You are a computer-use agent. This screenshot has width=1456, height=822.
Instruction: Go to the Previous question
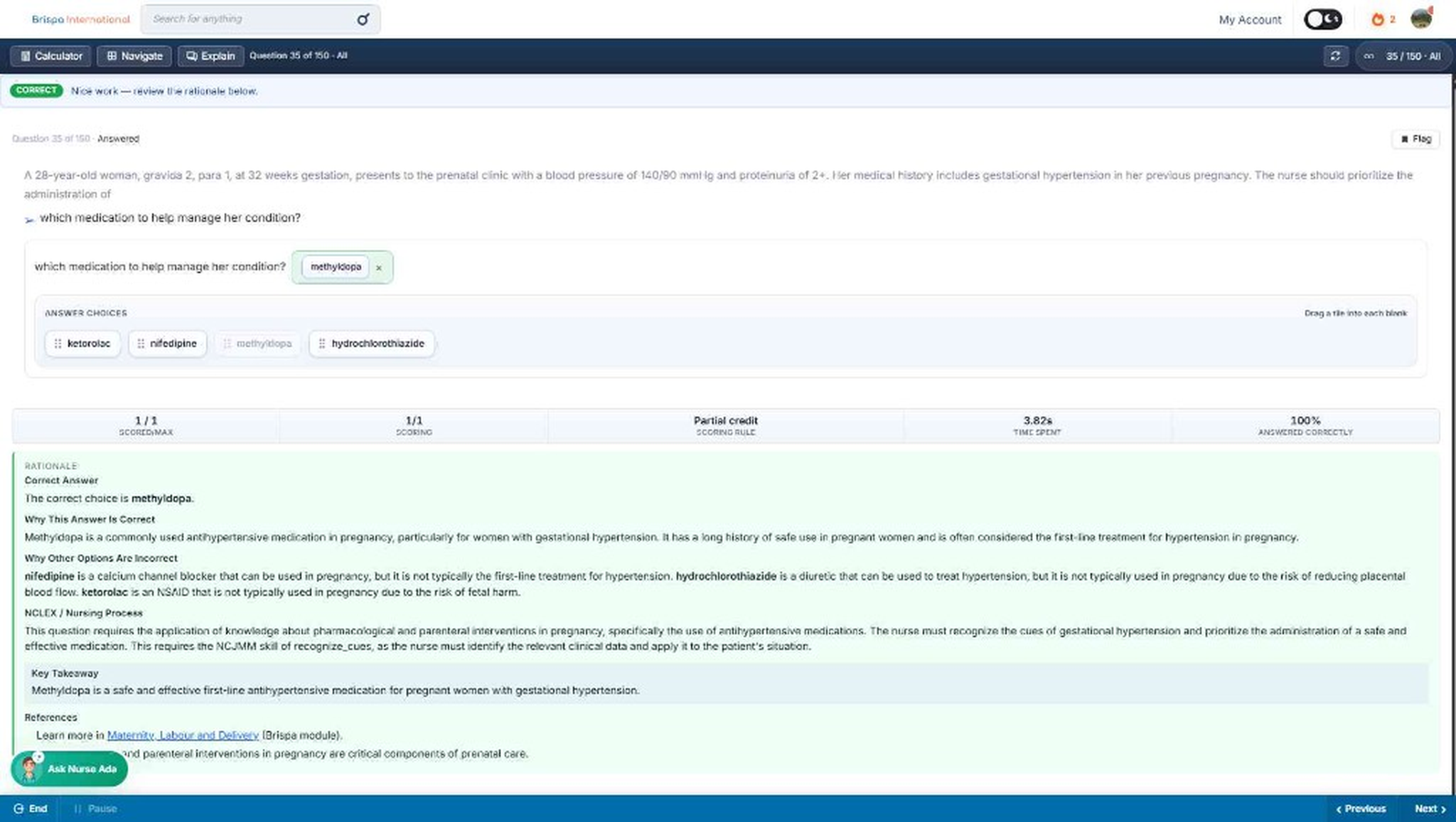(1361, 808)
